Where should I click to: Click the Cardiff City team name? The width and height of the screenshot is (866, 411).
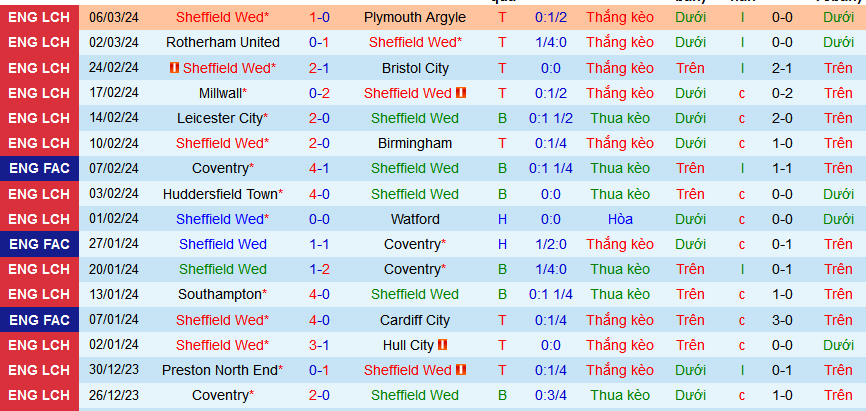pyautogui.click(x=414, y=320)
